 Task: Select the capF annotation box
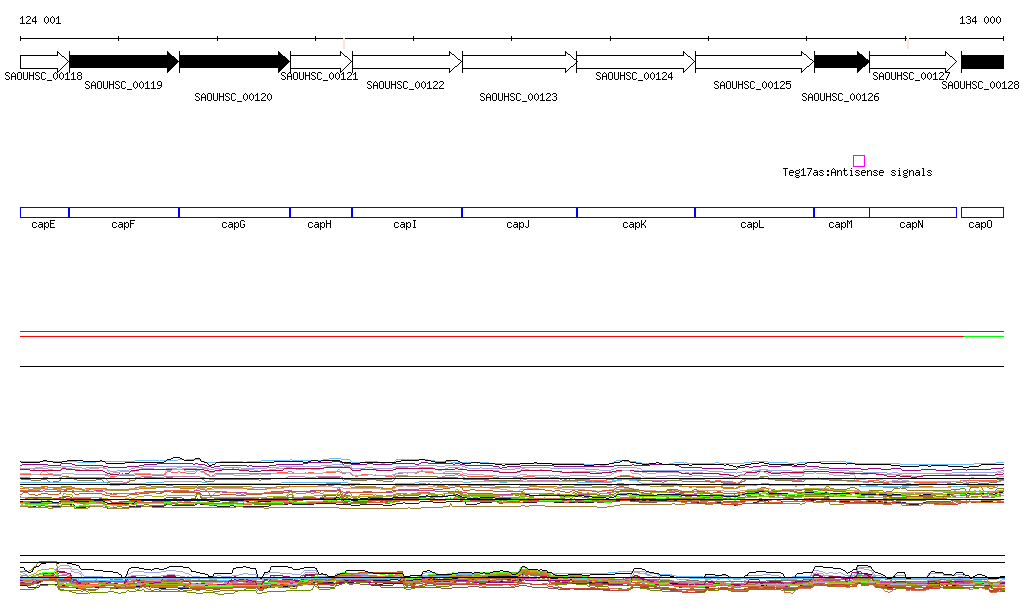(123, 212)
